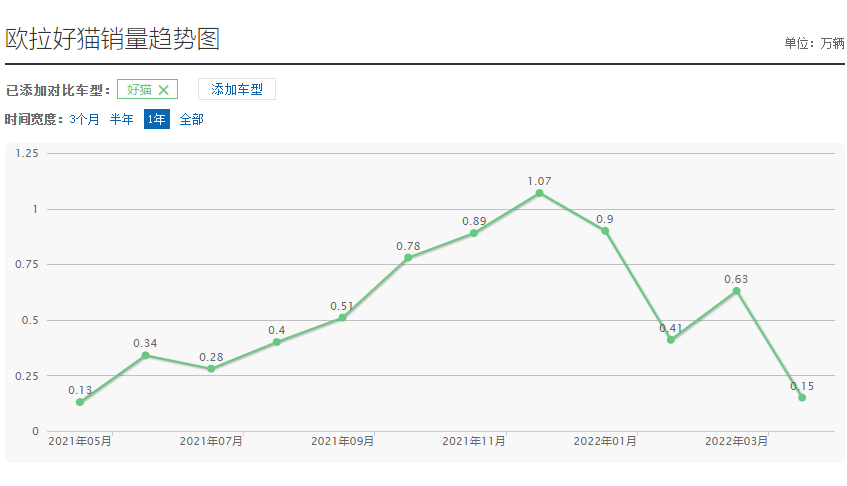This screenshot has width=847, height=486.
Task: Click the 添加车型 button
Action: 237,90
